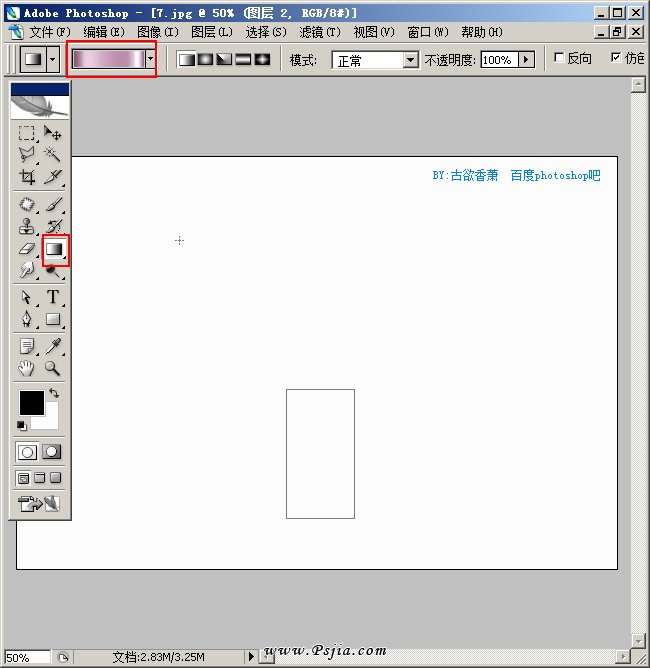The image size is (650, 668).
Task: Open the 窗口(W) menu
Action: 428,32
